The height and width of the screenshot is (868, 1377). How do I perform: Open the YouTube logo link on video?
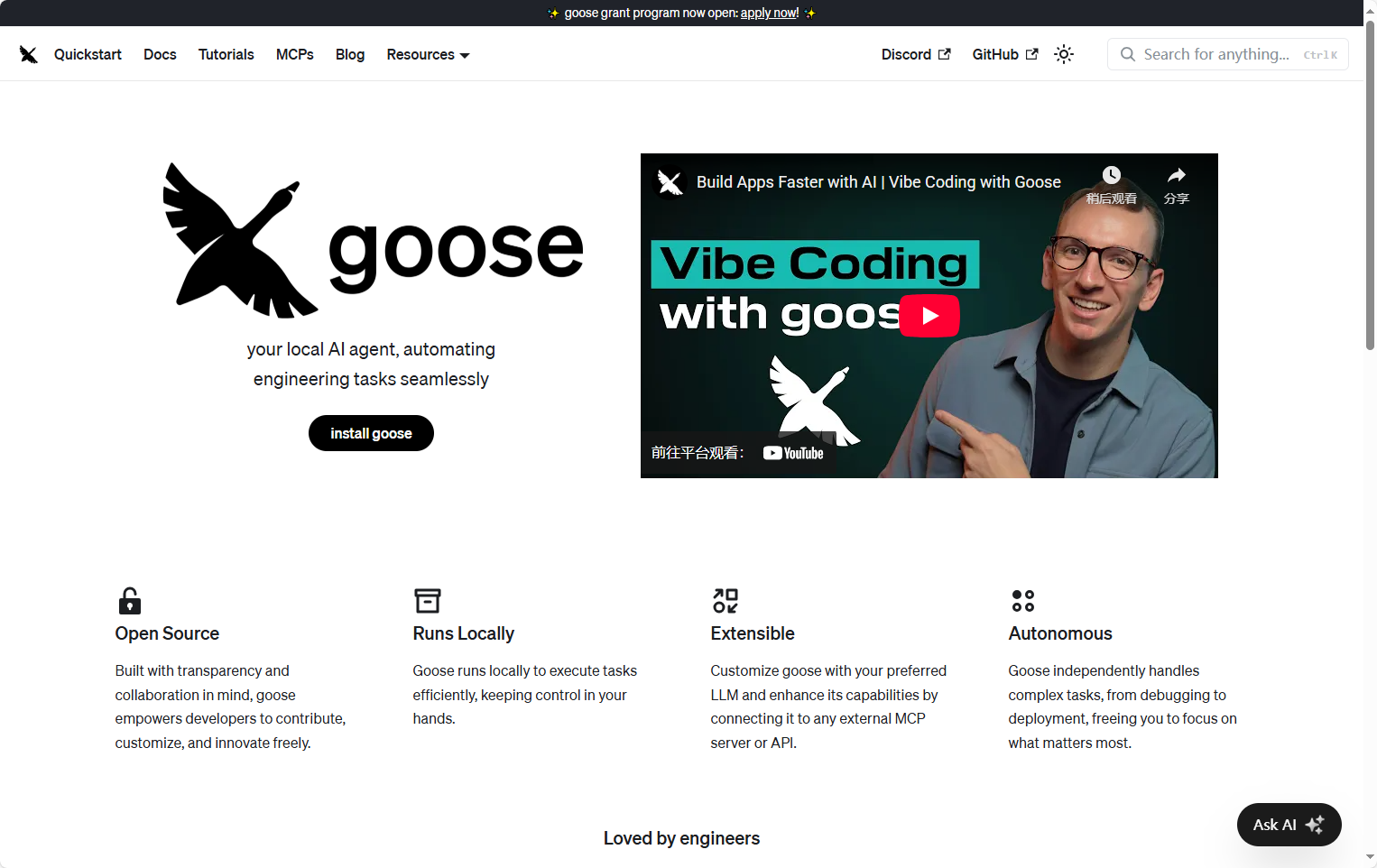coord(793,453)
